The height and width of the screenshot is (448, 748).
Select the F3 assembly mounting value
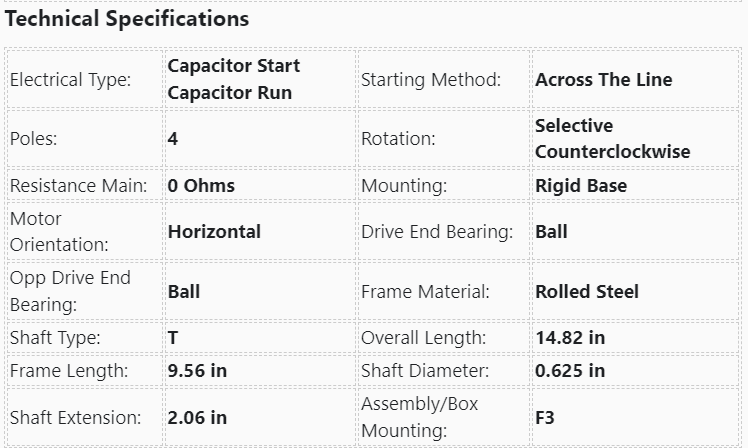[545, 418]
